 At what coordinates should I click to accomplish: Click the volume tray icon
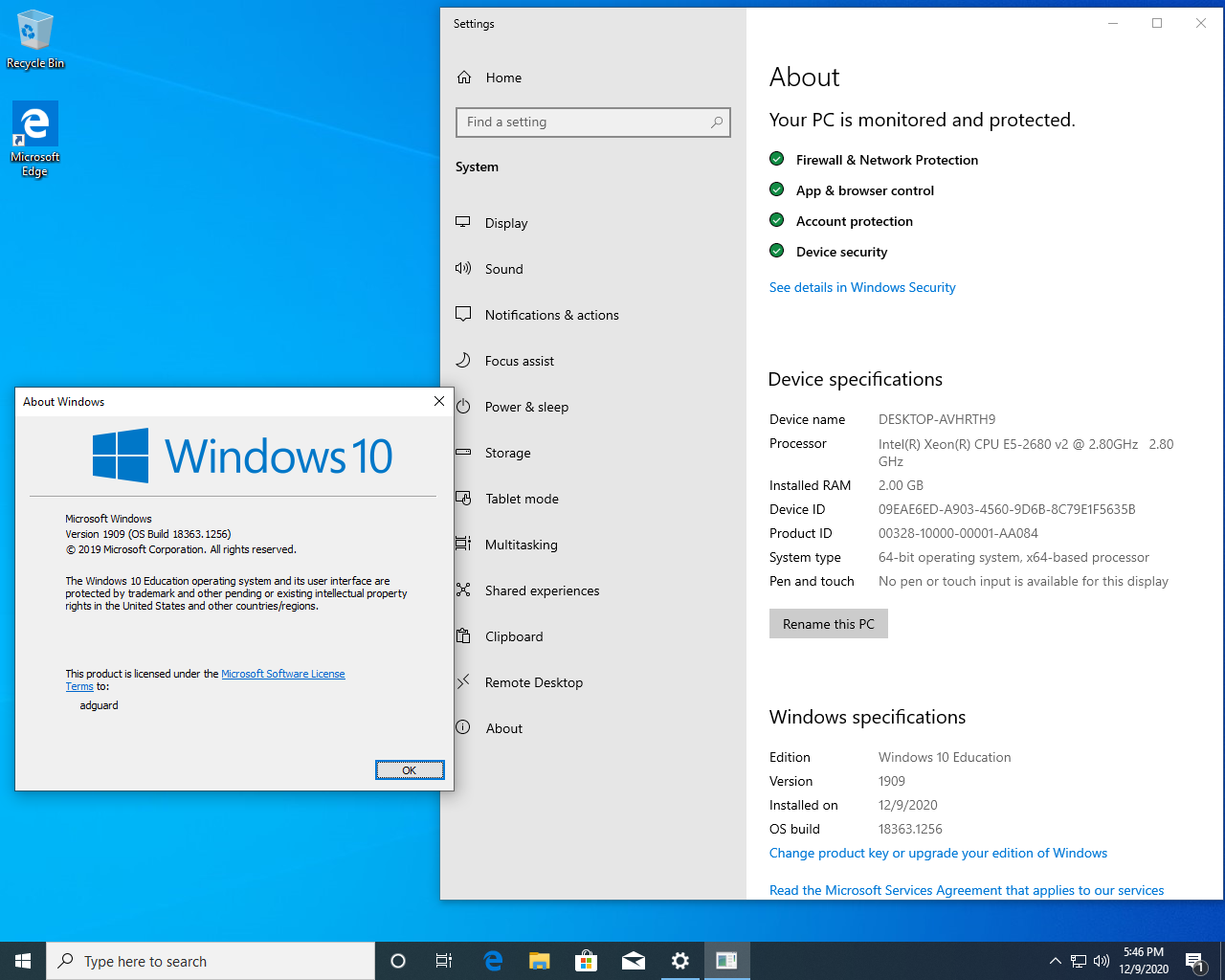point(1102,961)
